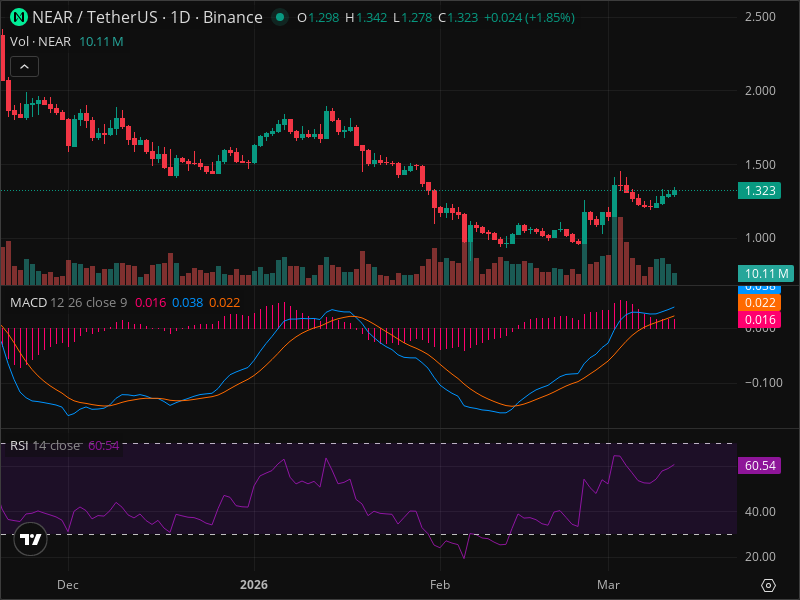
Task: Click the NEAR coin logo icon
Action: 19,17
